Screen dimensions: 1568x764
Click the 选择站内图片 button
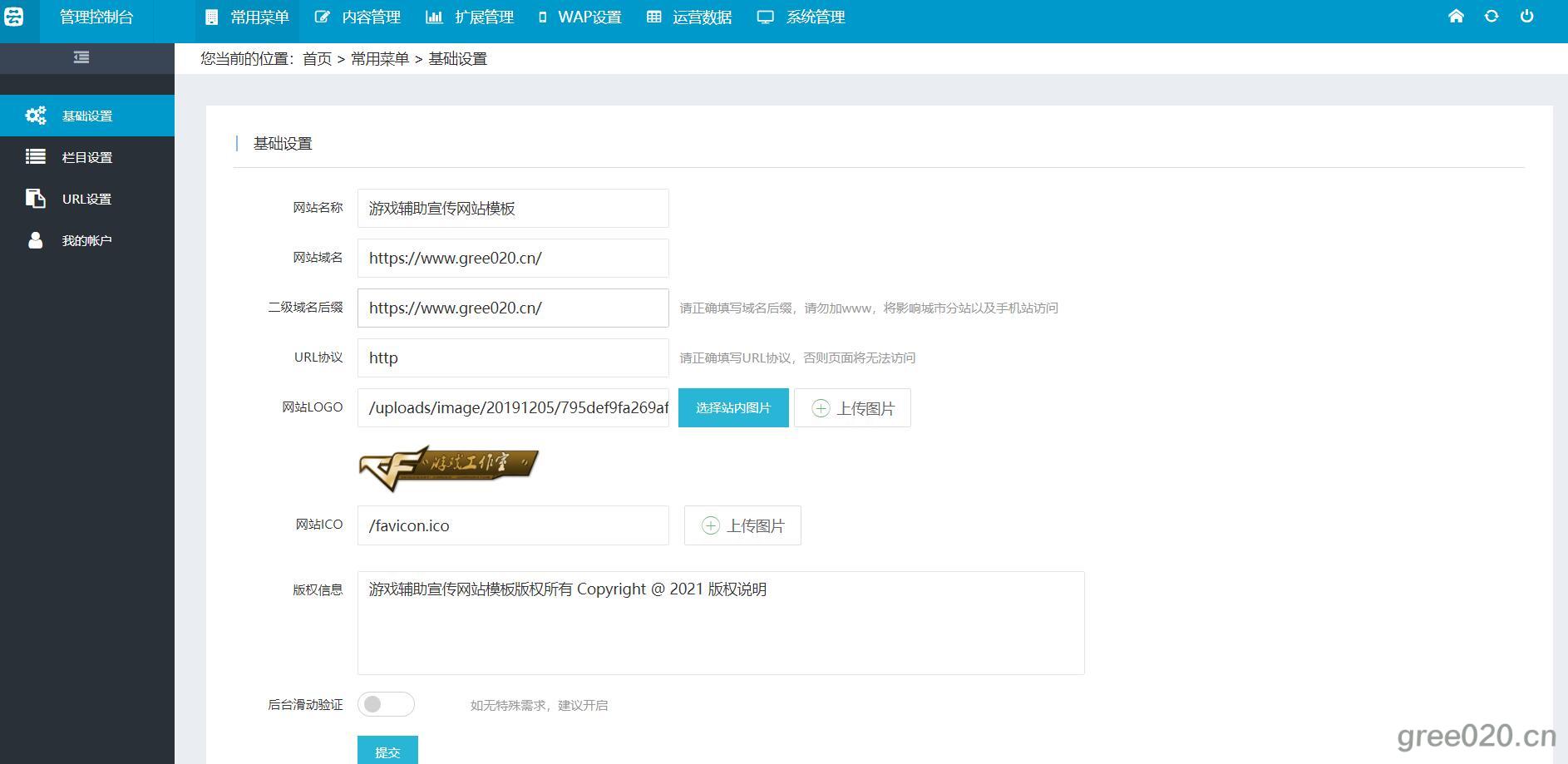732,408
